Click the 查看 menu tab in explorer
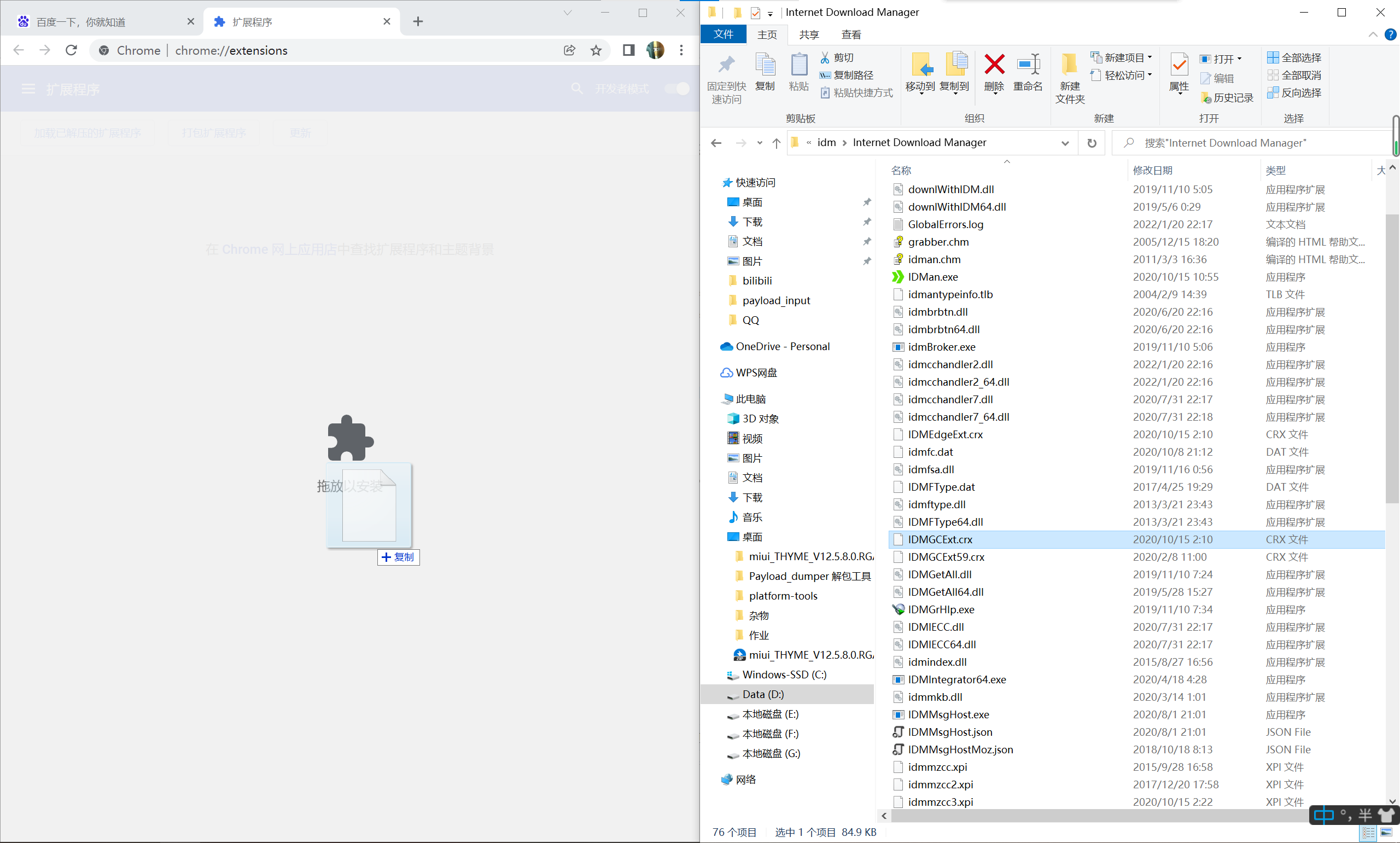 coord(853,34)
